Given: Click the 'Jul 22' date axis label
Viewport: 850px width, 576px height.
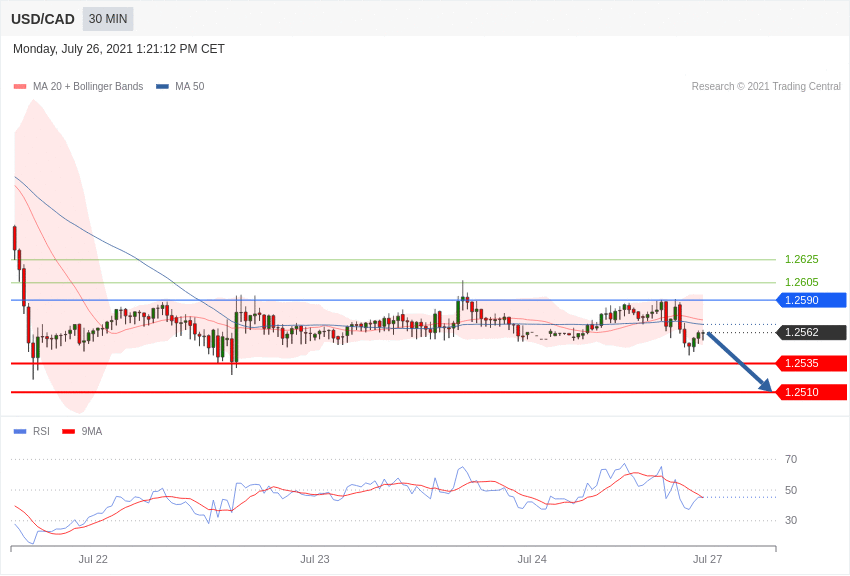Looking at the screenshot, I should [93, 559].
